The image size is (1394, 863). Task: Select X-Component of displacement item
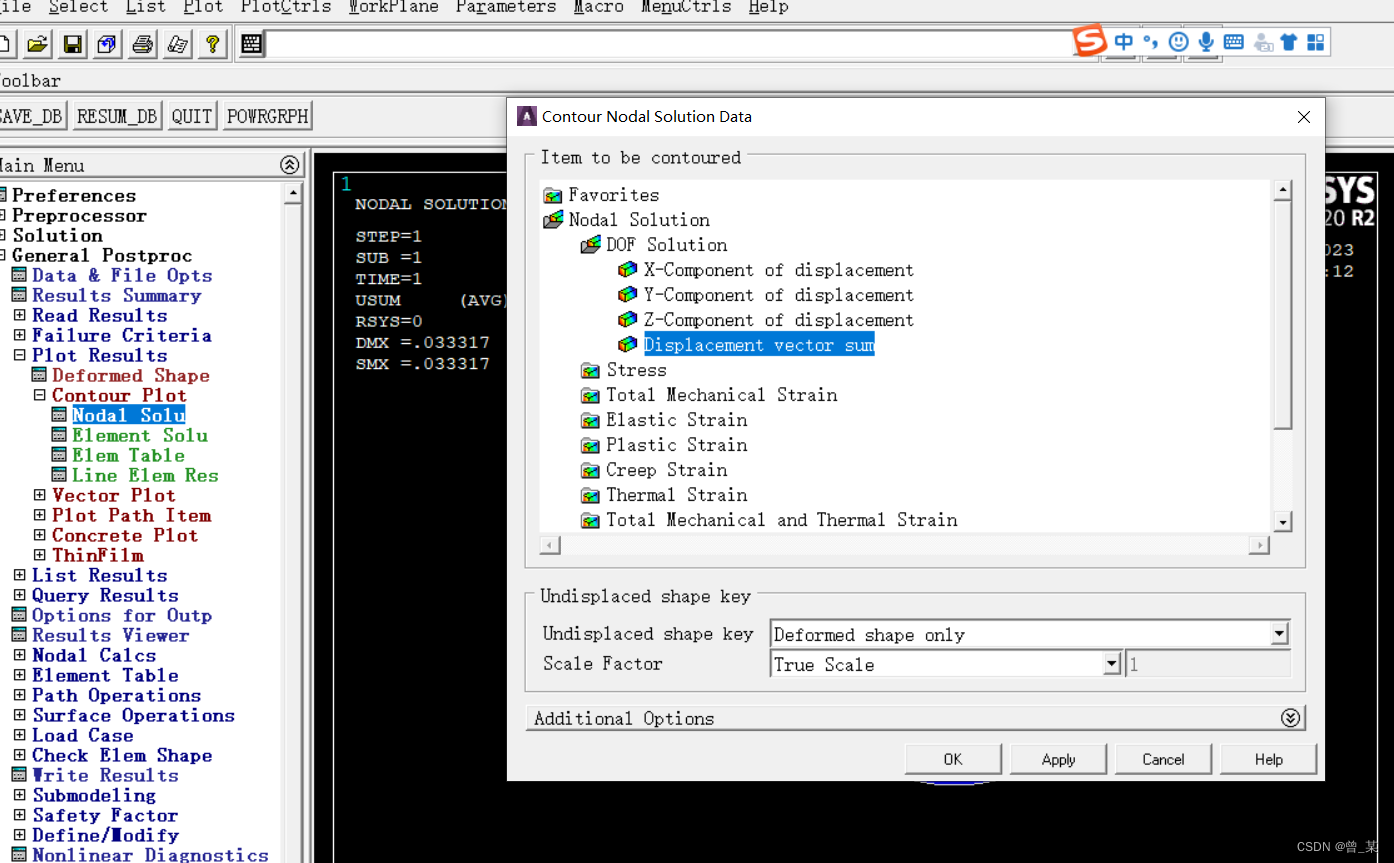(x=778, y=270)
